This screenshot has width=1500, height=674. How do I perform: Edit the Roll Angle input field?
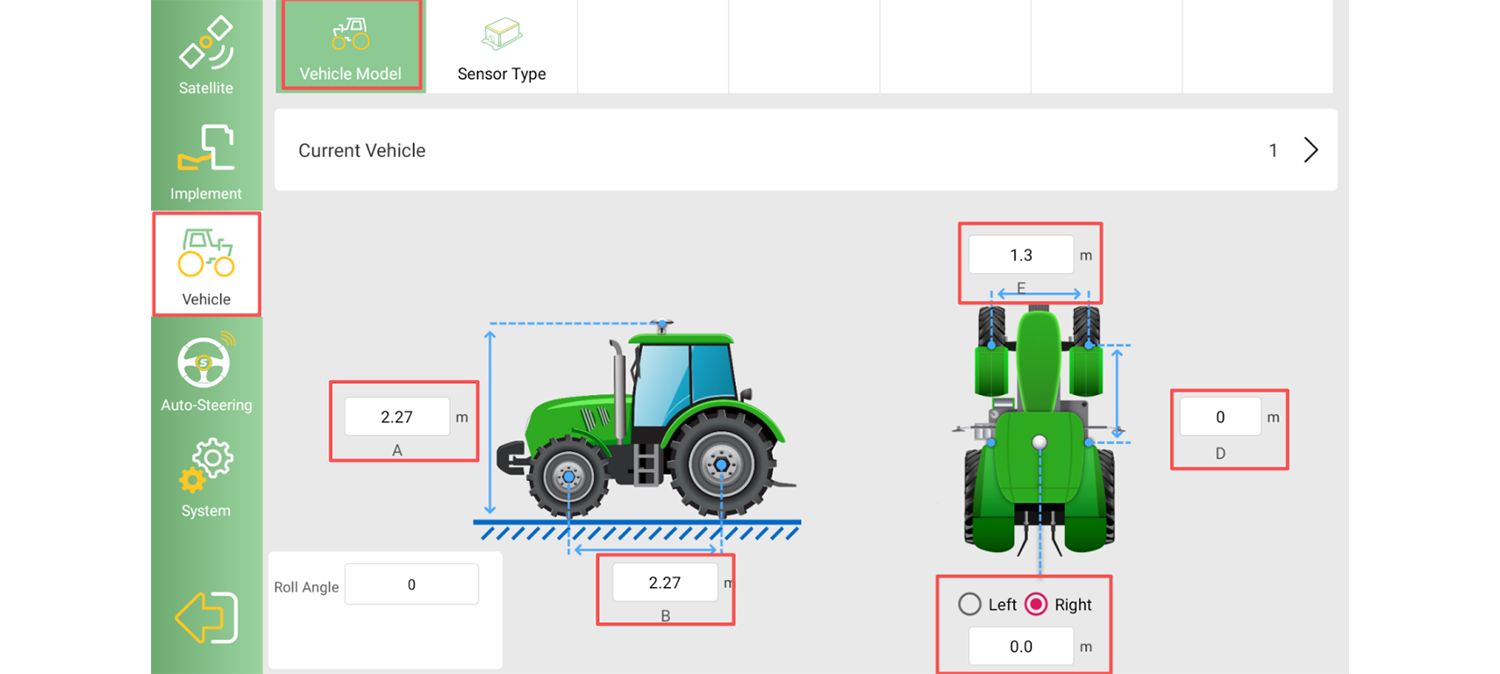click(411, 585)
